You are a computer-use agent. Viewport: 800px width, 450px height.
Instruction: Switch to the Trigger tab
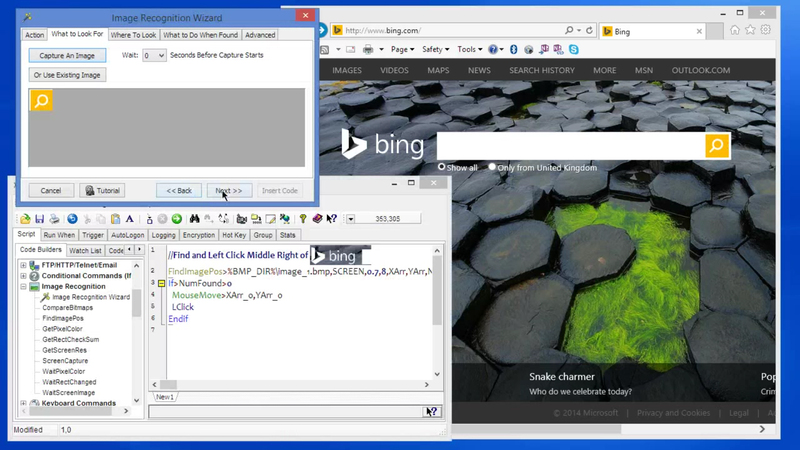pos(93,235)
